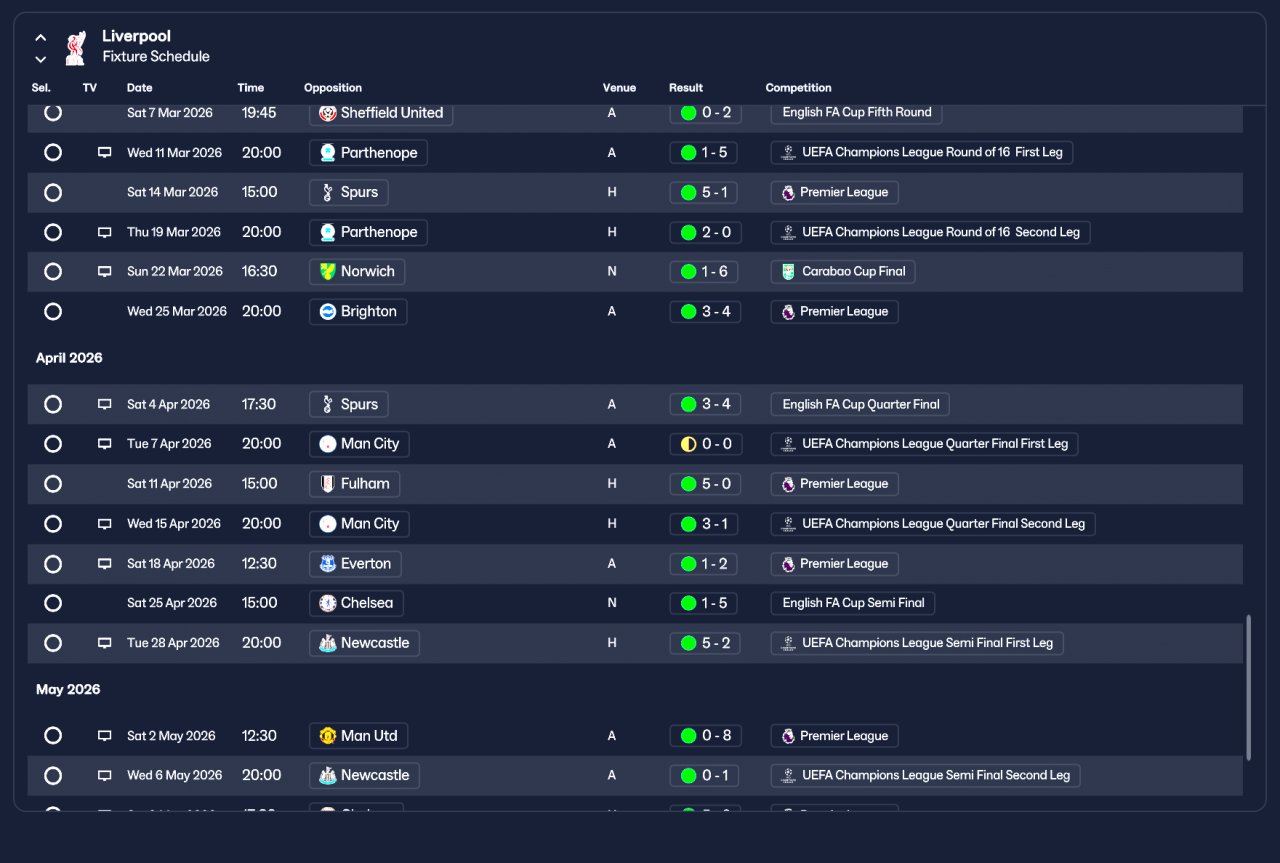Select the Brighton fixture radio button

click(53, 312)
